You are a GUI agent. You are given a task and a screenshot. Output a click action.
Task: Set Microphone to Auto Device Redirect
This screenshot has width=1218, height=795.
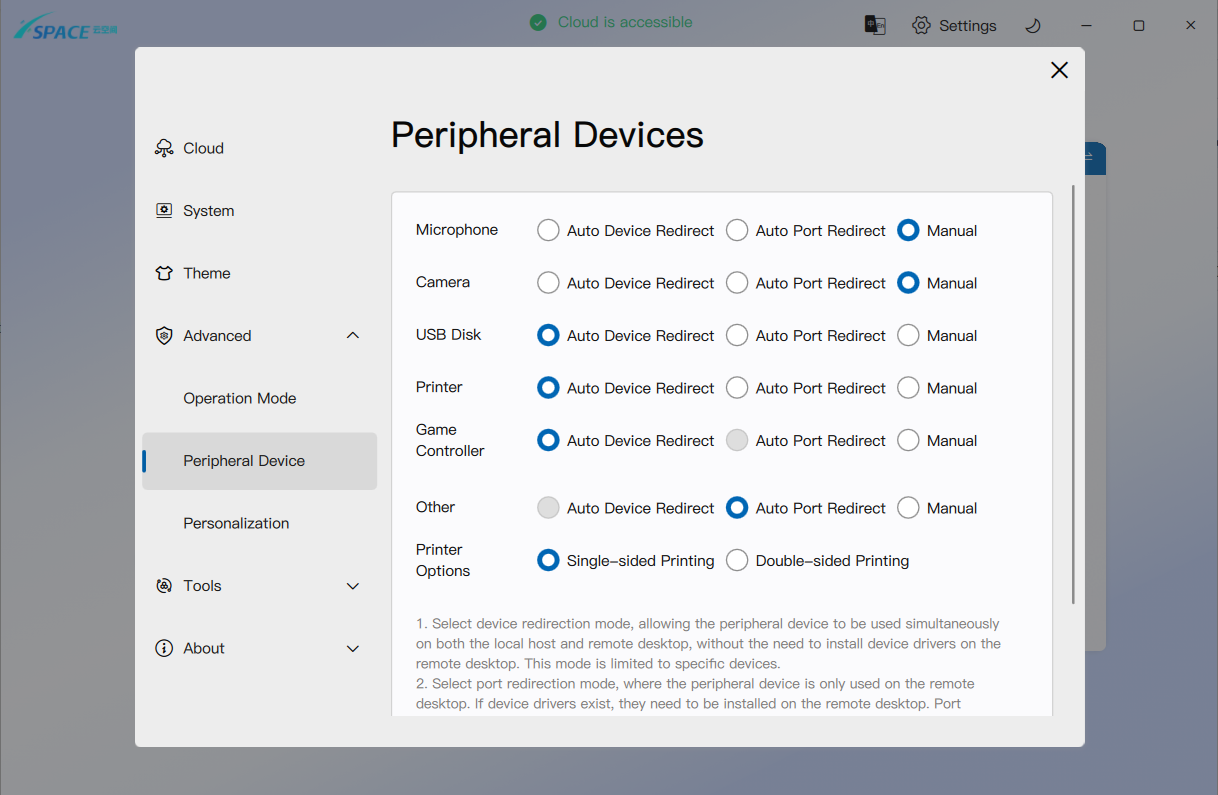pyautogui.click(x=548, y=230)
